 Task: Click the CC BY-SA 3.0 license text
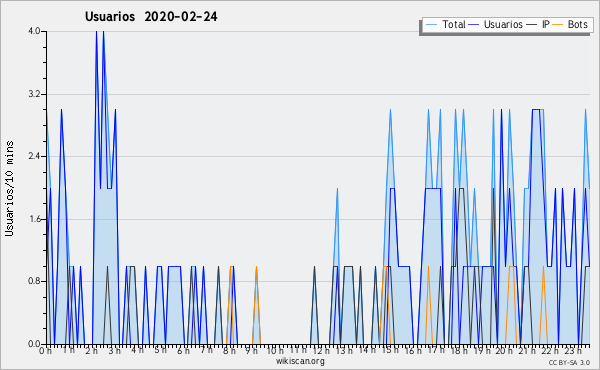point(569,362)
